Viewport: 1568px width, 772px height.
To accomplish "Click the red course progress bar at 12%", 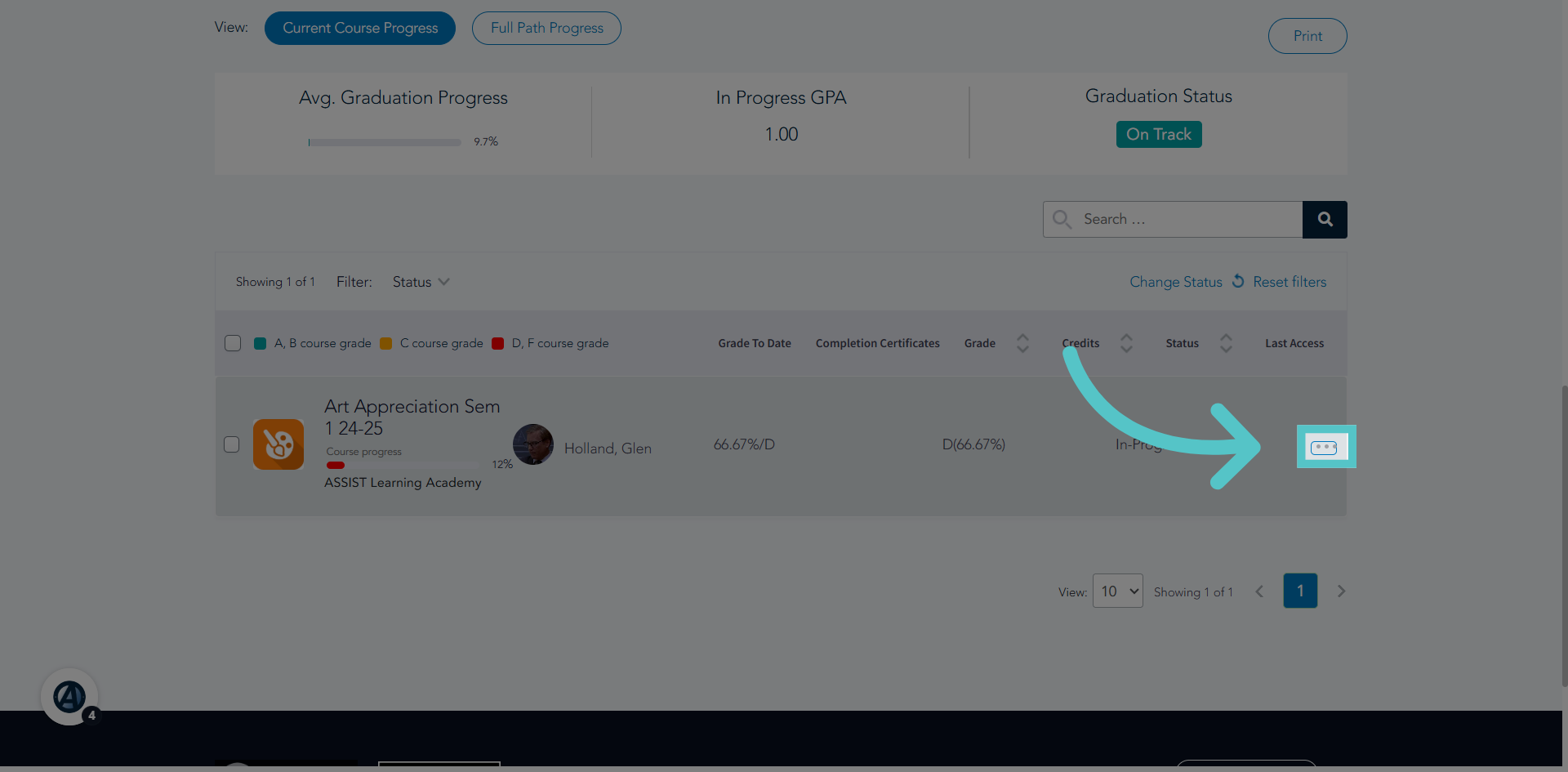I will tap(403, 465).
